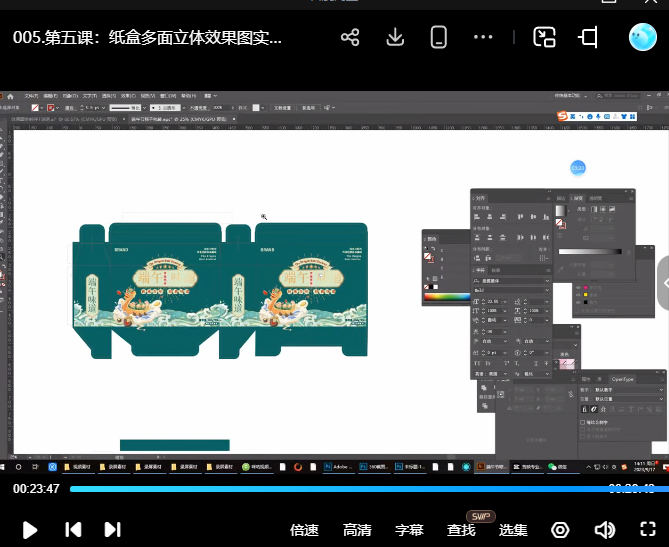This screenshot has height=547, width=669.
Task: Click the blue avatar profile icon
Action: coord(642,37)
